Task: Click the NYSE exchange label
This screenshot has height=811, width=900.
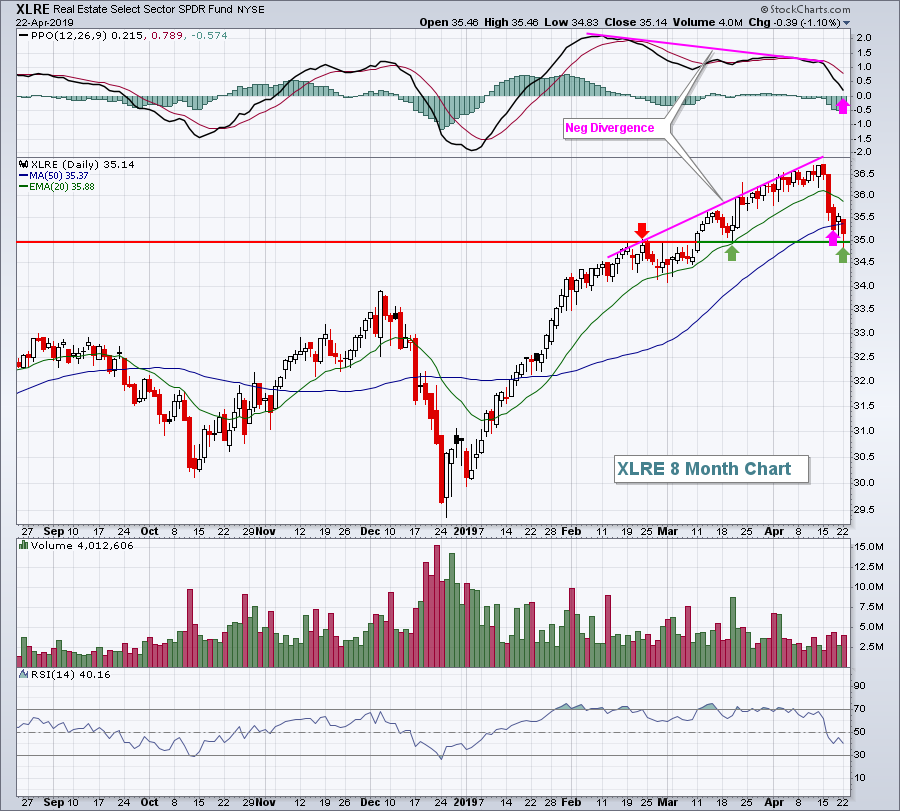Action: coord(251,10)
